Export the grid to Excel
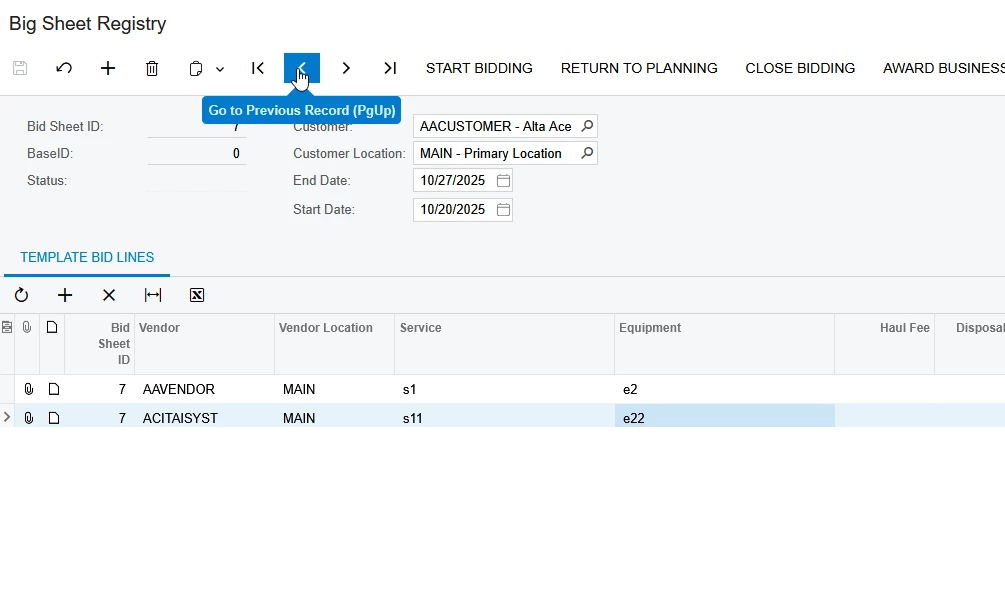 click(197, 295)
